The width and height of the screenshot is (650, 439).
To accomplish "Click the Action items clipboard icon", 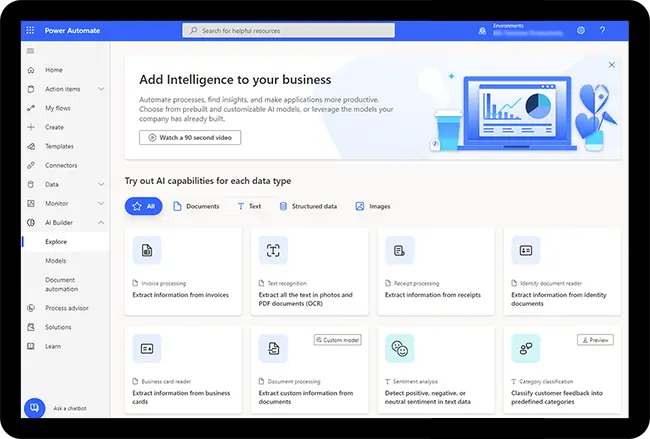I will 31,89.
